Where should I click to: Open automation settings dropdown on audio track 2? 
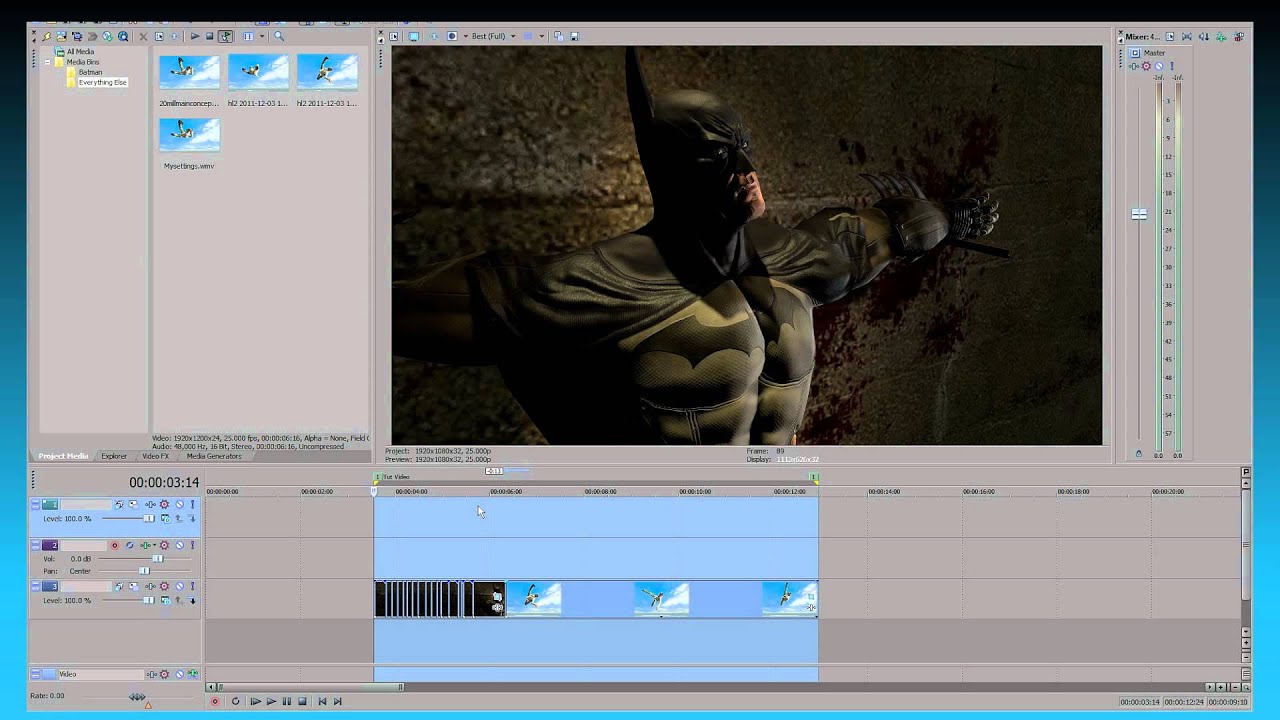pos(164,546)
